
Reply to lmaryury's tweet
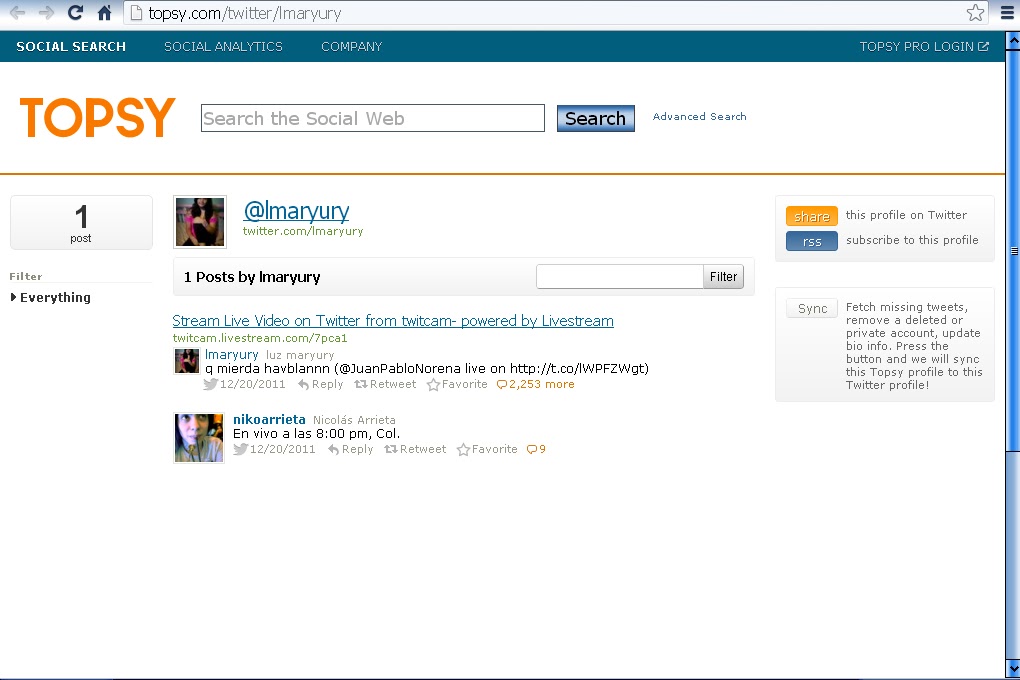tap(321, 385)
